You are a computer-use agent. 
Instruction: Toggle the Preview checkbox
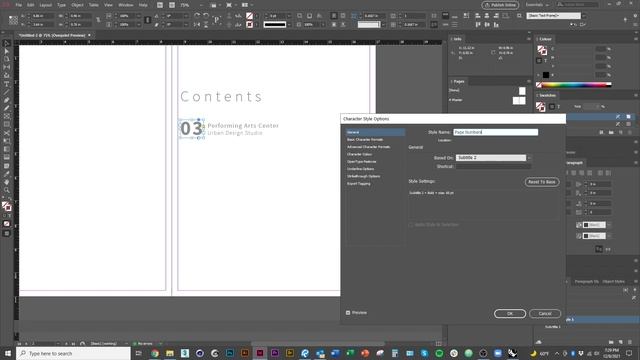pos(348,313)
